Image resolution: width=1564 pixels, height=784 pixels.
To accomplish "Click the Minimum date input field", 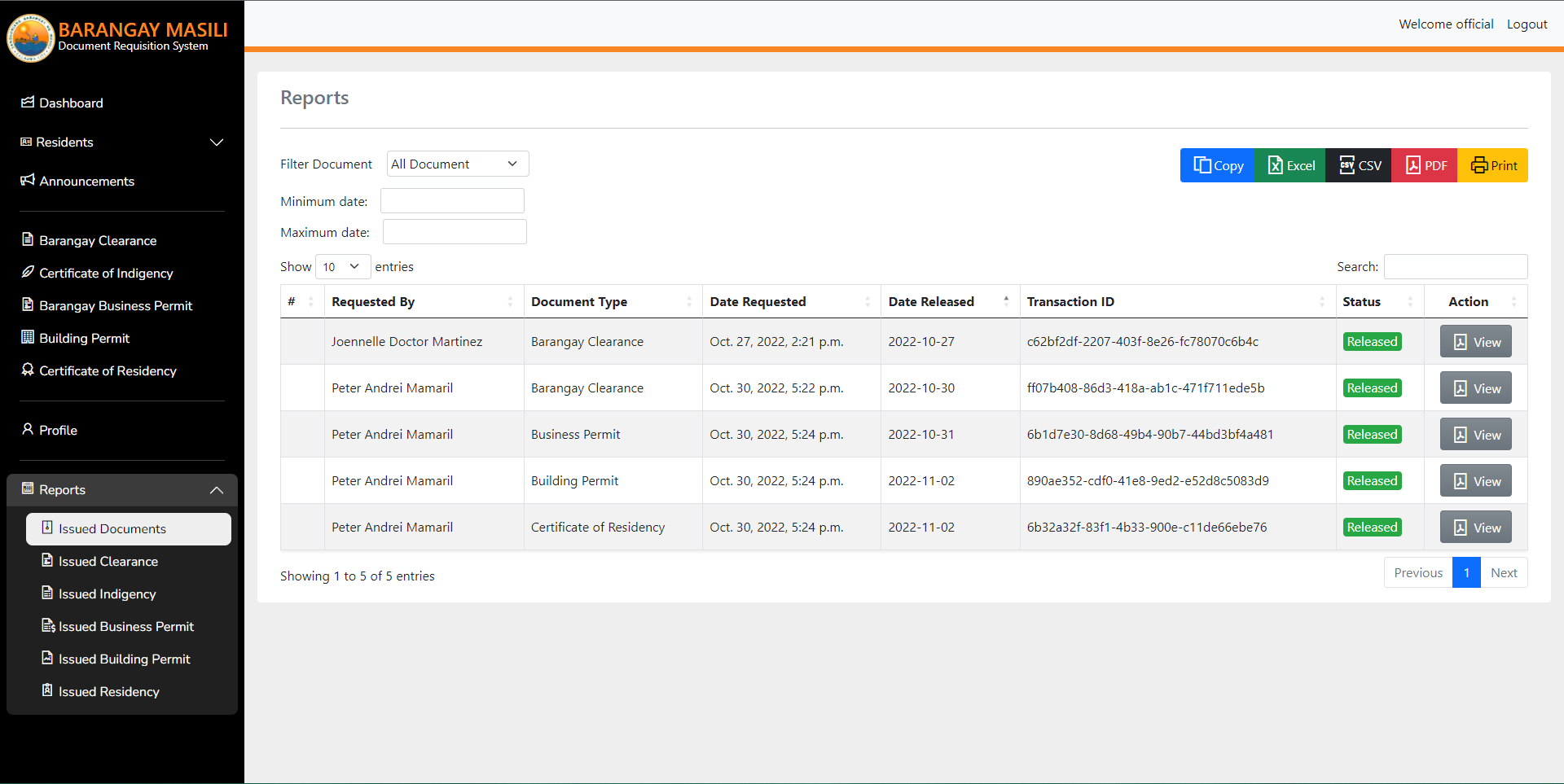I will (452, 201).
